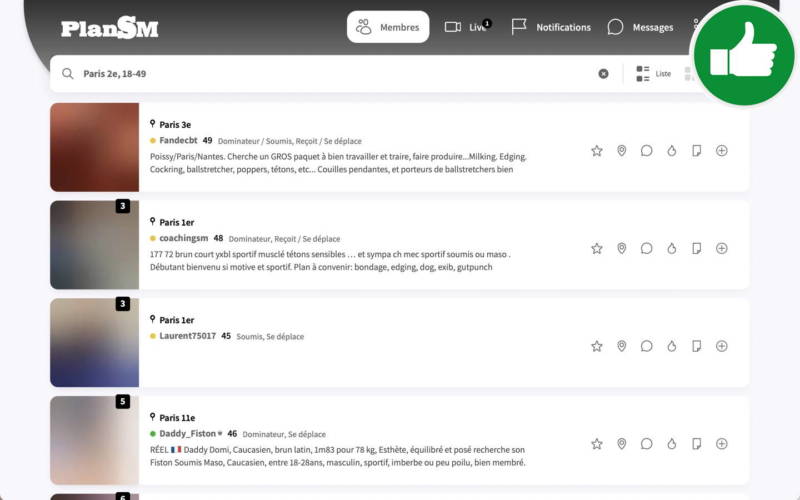Open the chat bubble icon for Laurent75017
Viewport: 800px width, 500px height.
tap(647, 346)
